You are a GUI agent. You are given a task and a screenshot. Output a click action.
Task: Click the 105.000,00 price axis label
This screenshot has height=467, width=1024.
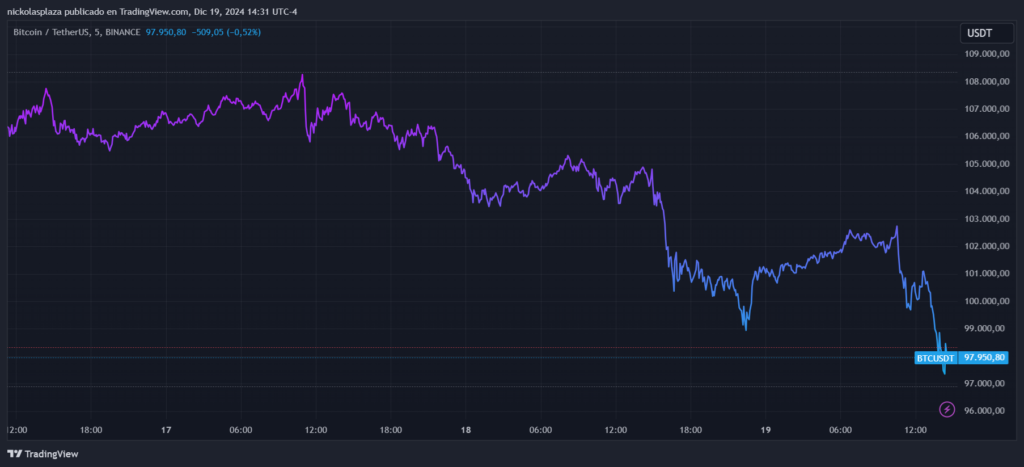tap(985, 164)
